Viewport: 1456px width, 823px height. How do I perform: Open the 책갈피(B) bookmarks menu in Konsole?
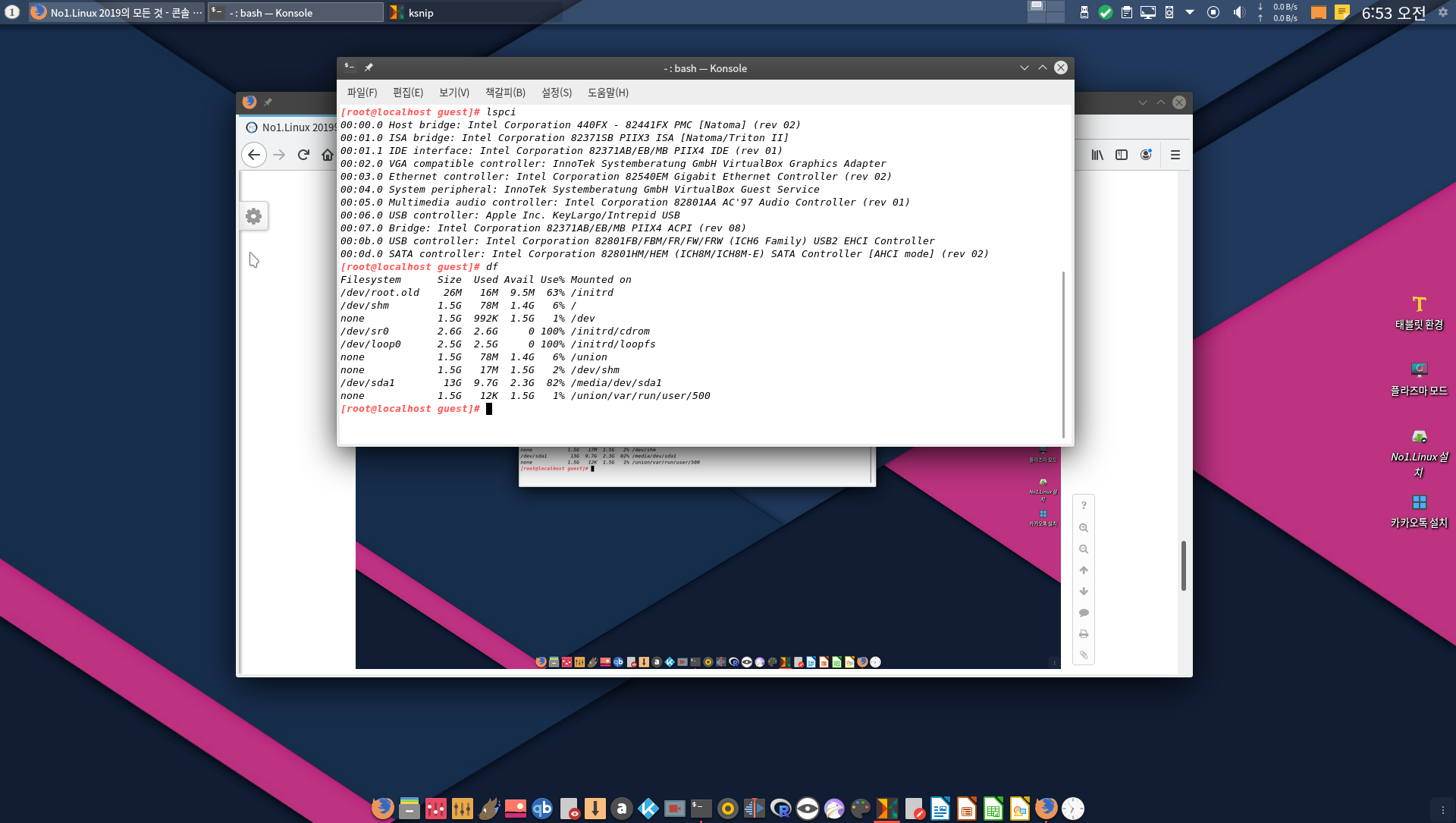coord(505,93)
